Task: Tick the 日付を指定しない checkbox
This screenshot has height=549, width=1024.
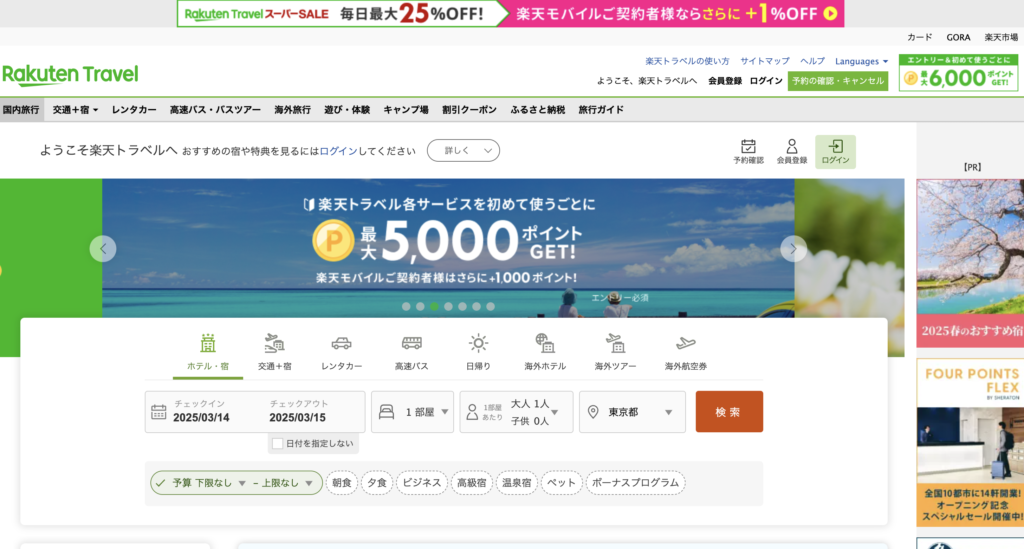Action: pos(278,443)
